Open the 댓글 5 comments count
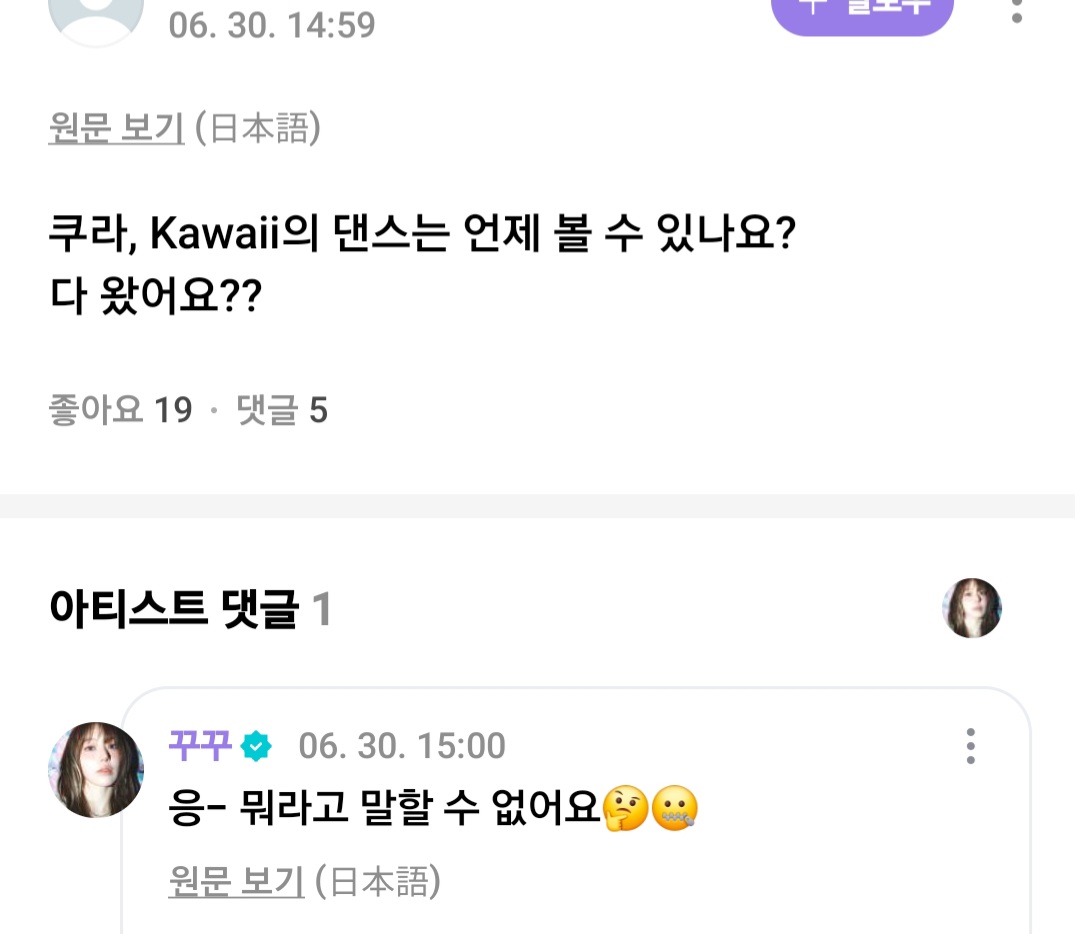 pyautogui.click(x=282, y=411)
